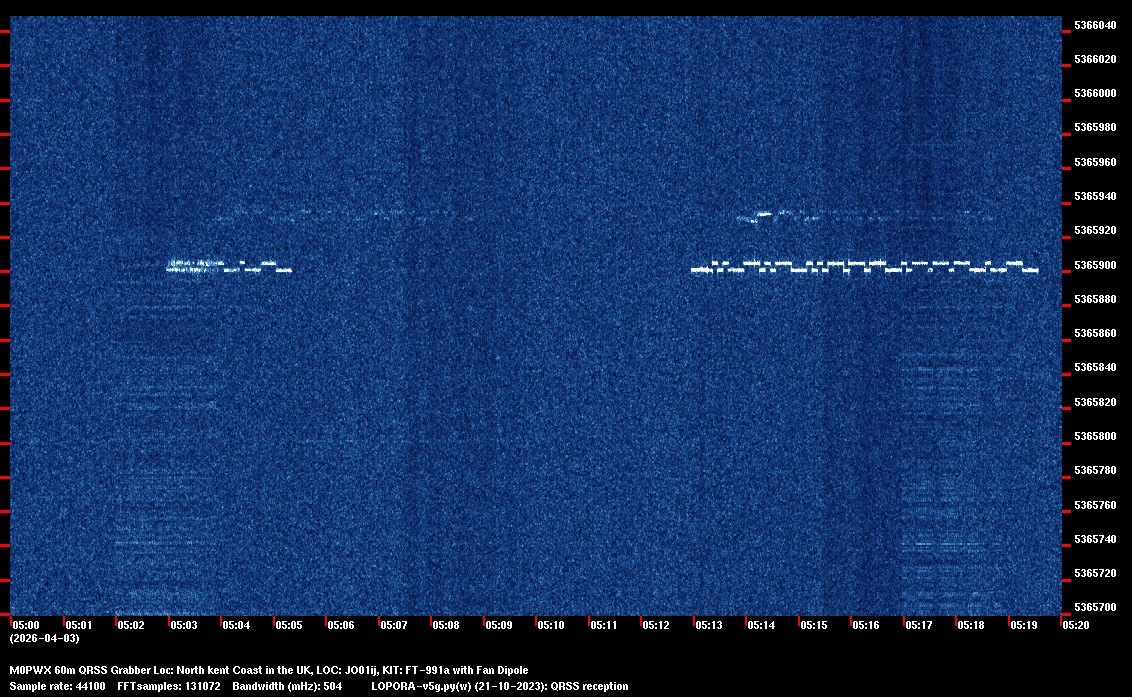Click the long FSK signal trace near 5365900
This screenshot has width=1132, height=697.
click(865, 267)
